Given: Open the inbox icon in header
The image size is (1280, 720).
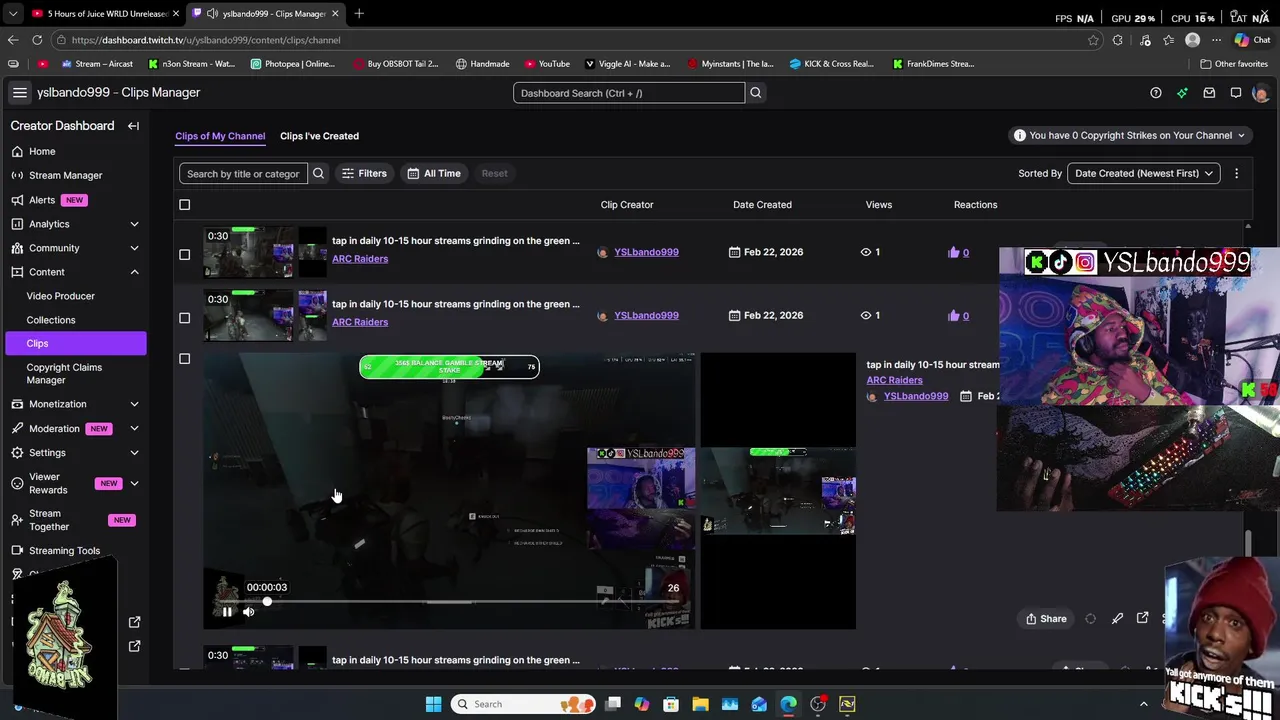Looking at the screenshot, I should [1209, 93].
